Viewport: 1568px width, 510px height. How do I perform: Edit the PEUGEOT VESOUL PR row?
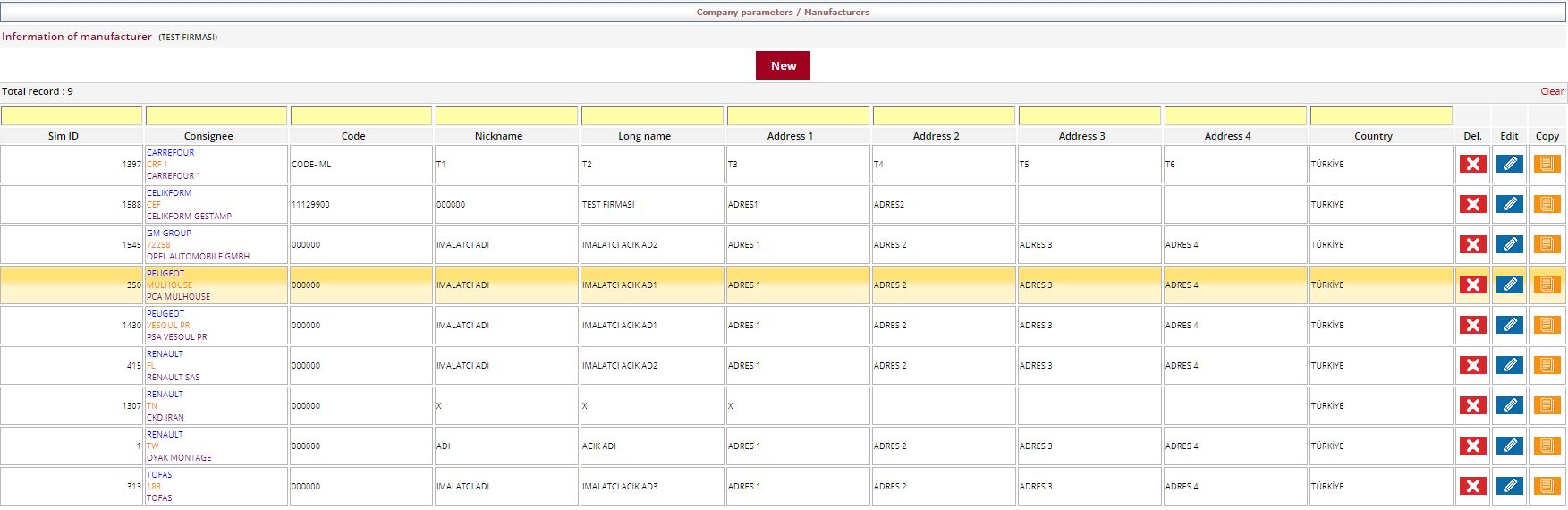point(1510,325)
